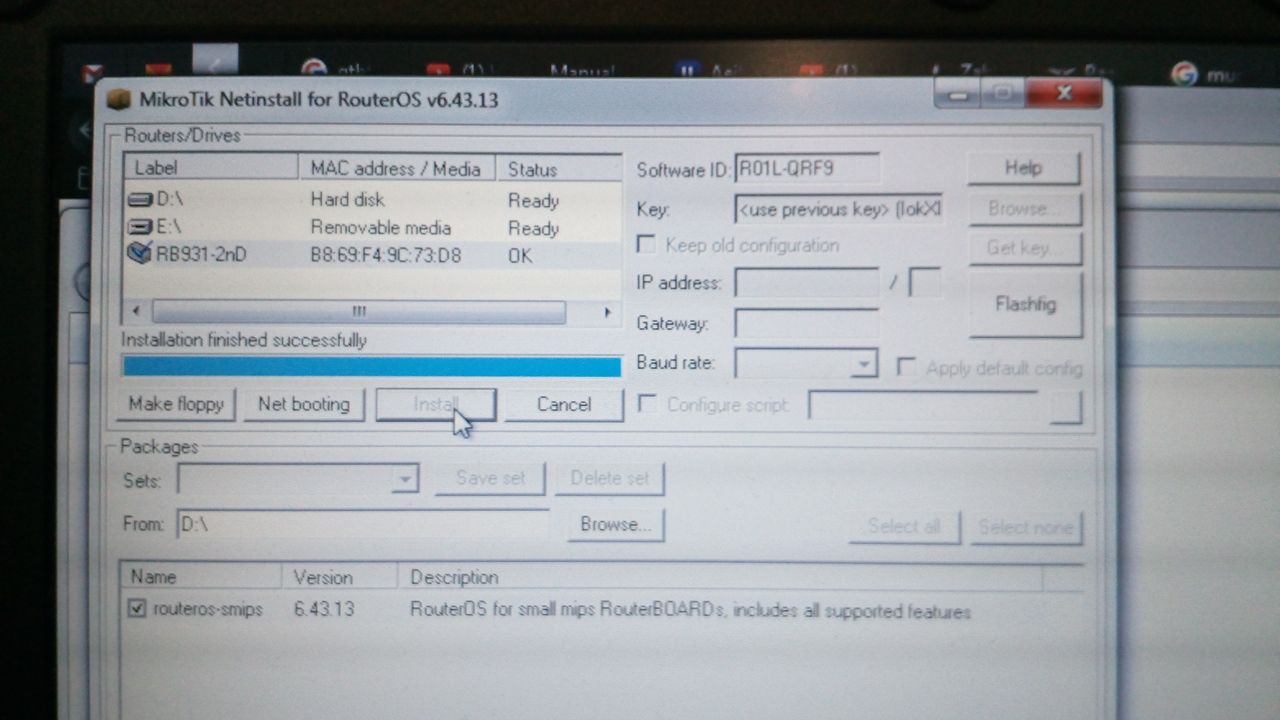Enable Apply default config checkbox
The height and width of the screenshot is (720, 1280).
click(906, 367)
